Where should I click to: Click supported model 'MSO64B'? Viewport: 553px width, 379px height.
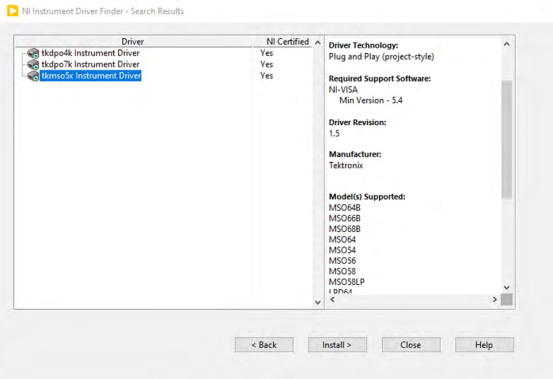(345, 208)
